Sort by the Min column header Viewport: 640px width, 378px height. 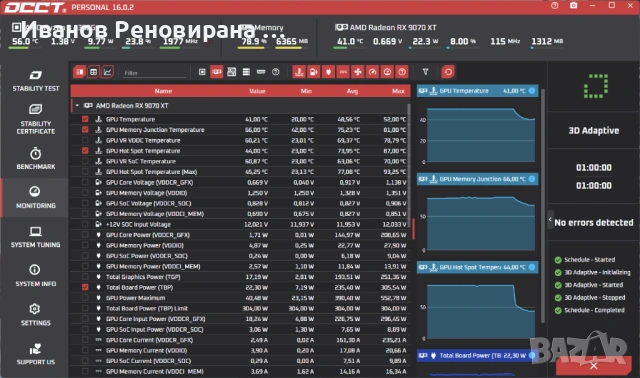306,91
